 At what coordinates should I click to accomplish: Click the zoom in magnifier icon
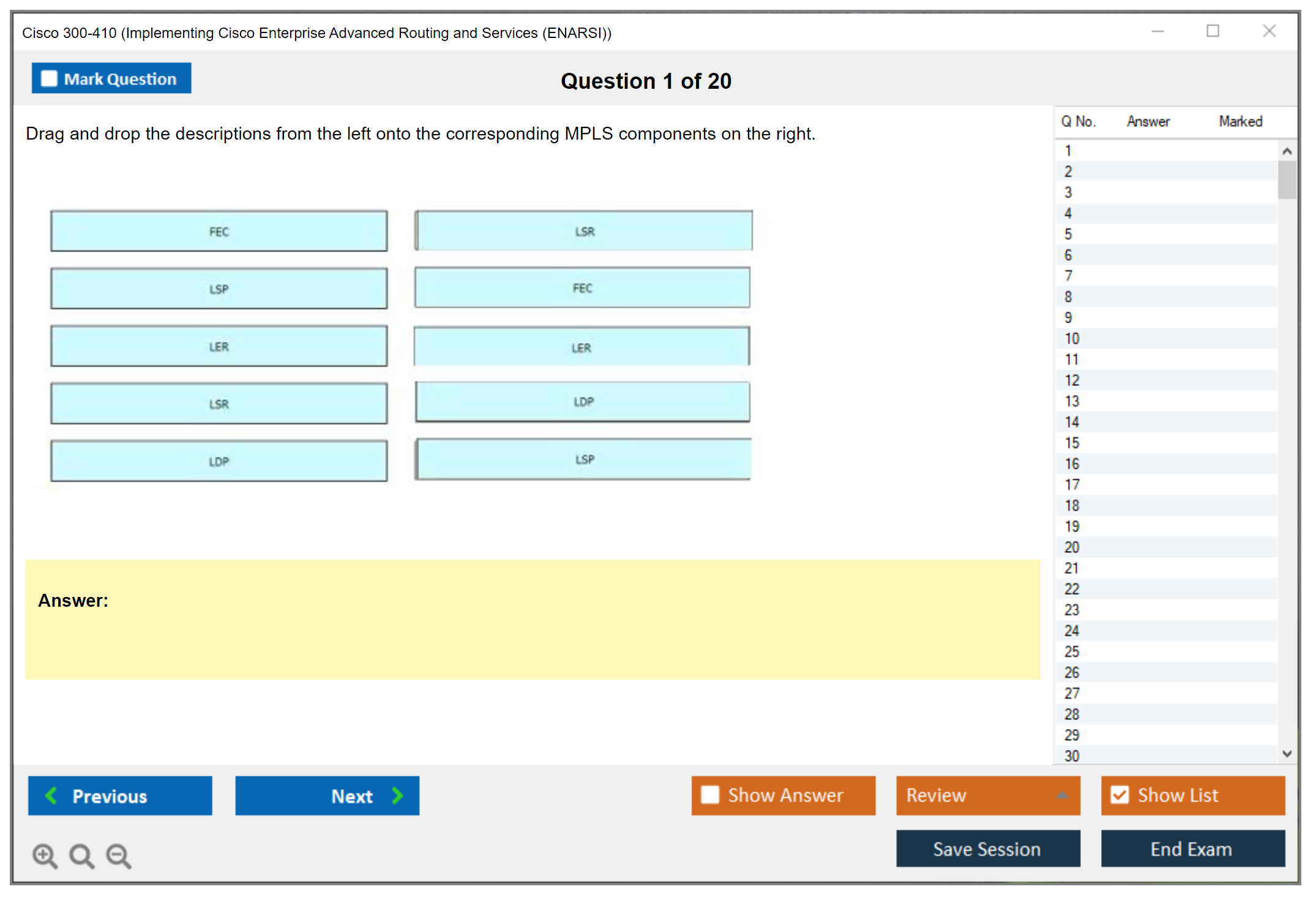44,855
